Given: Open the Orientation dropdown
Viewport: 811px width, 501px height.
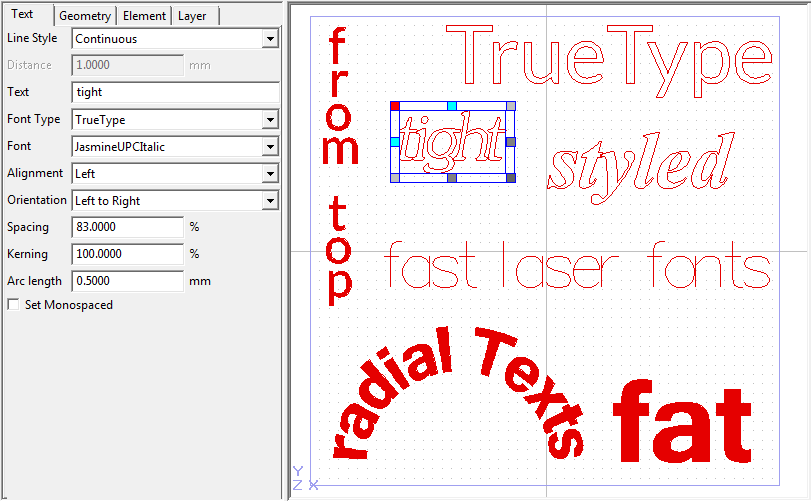Looking at the screenshot, I should coord(269,201).
